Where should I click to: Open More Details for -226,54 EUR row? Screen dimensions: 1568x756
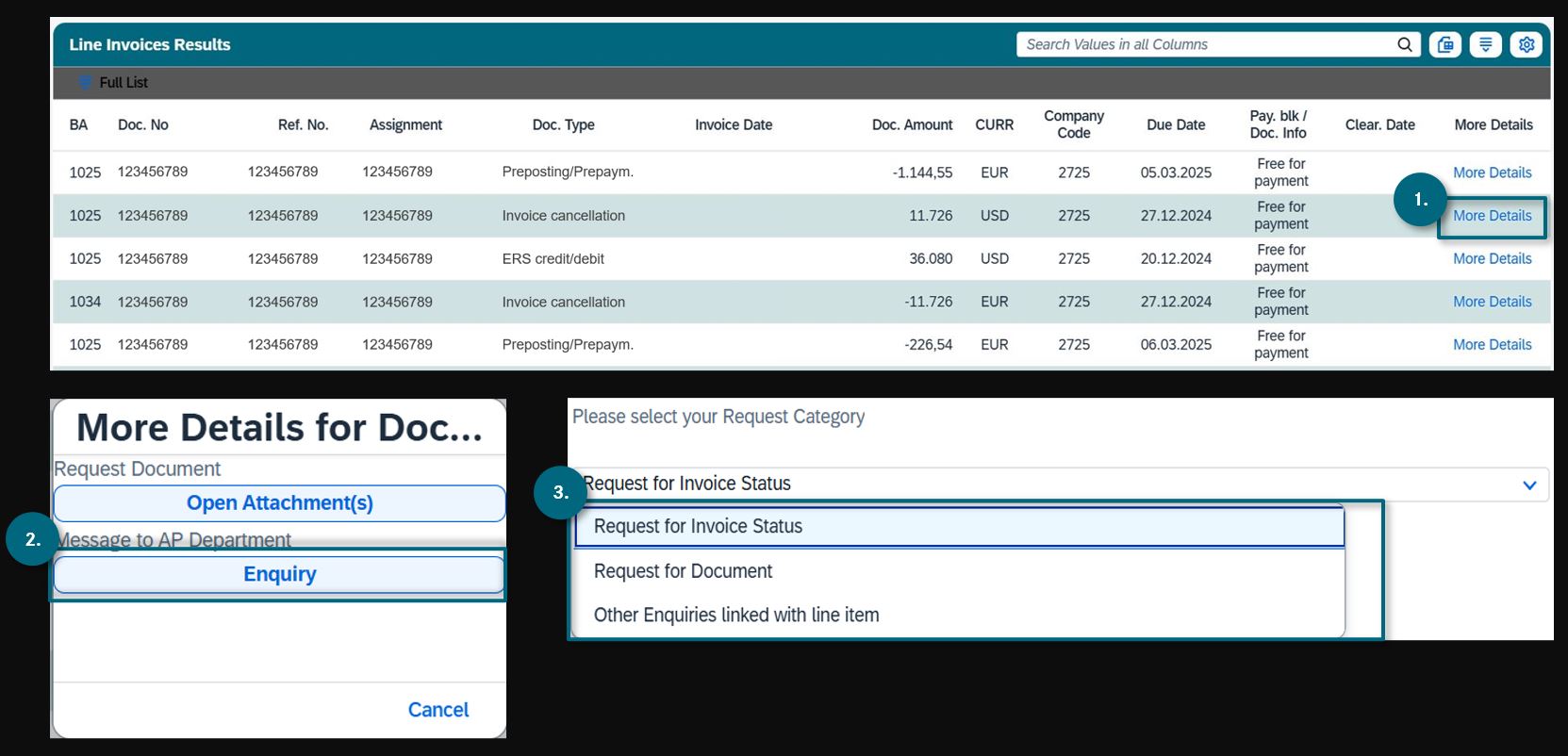point(1492,345)
